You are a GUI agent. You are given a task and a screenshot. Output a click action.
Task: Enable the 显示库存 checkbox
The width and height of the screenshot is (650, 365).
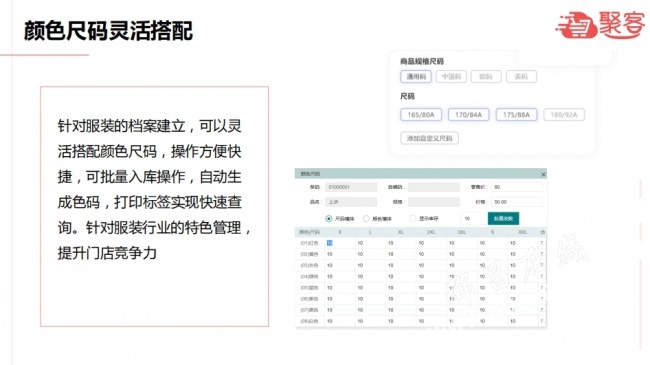click(412, 218)
